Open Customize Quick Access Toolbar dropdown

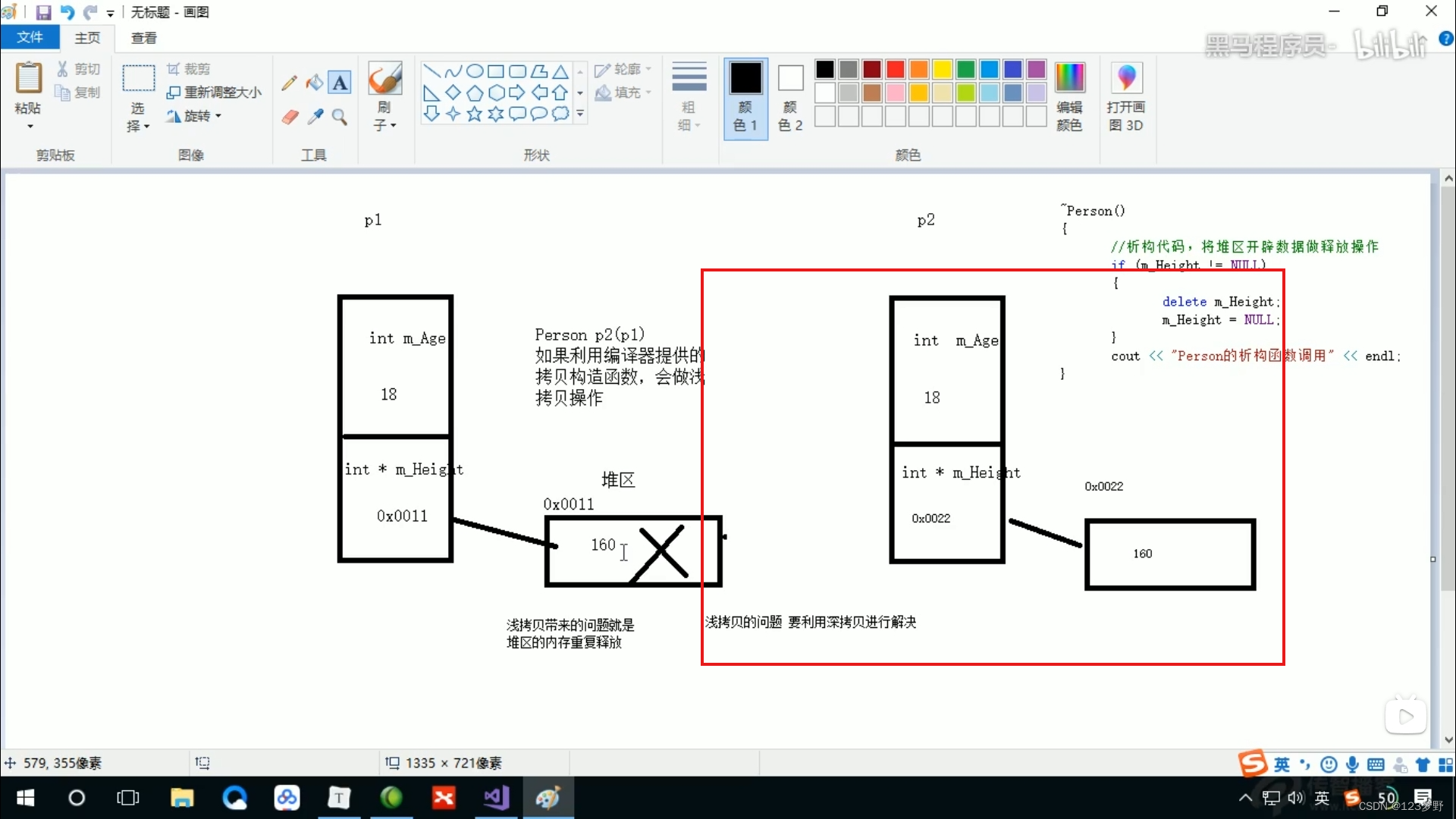tap(111, 13)
